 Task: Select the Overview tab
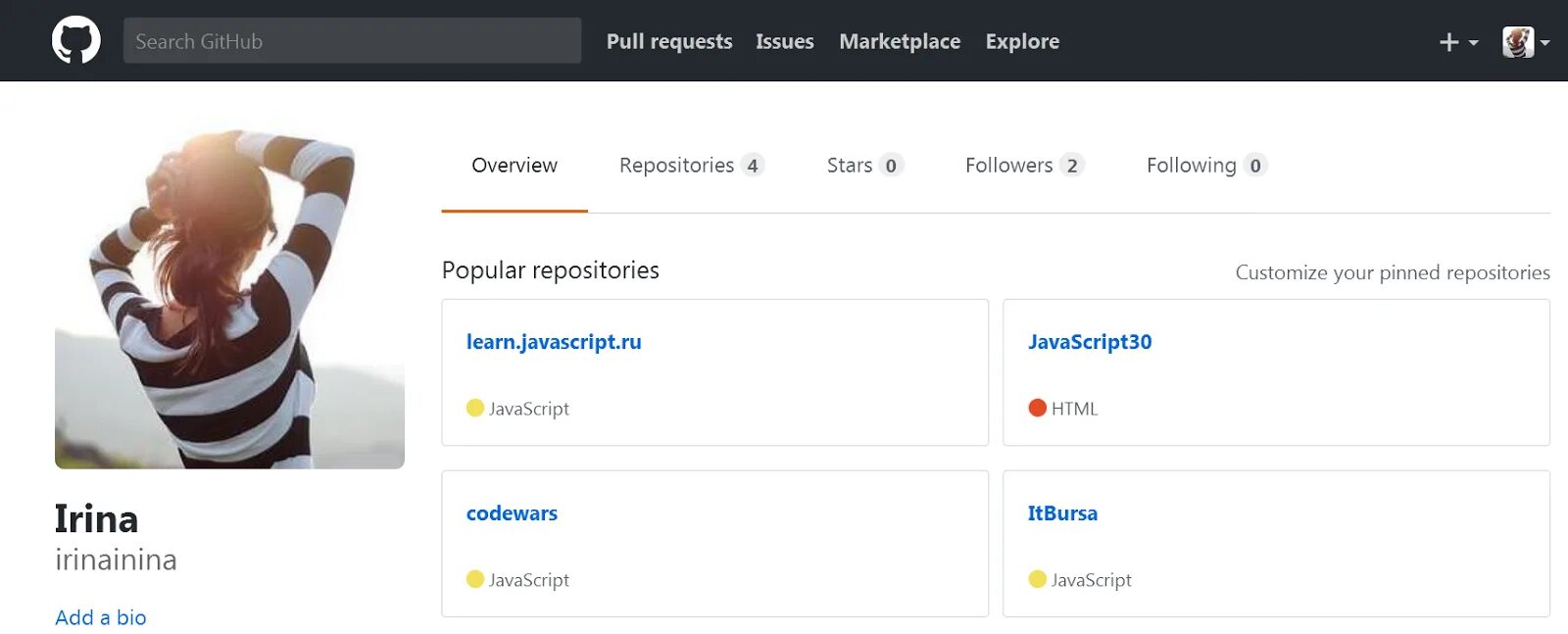pyautogui.click(x=514, y=166)
